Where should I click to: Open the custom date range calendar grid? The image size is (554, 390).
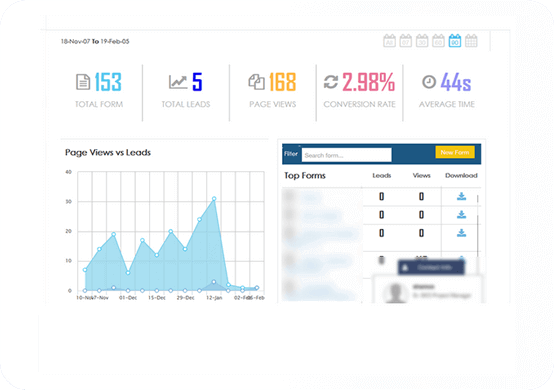click(x=471, y=41)
